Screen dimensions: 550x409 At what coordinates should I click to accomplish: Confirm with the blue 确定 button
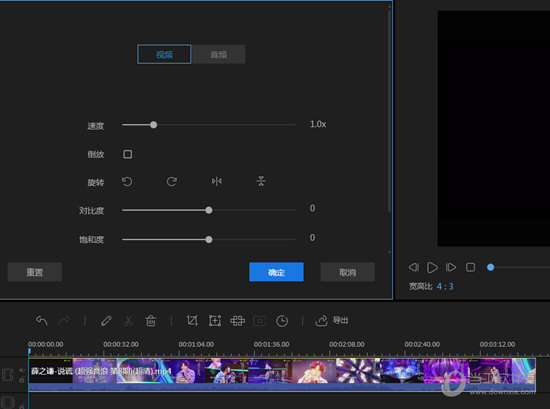(276, 272)
